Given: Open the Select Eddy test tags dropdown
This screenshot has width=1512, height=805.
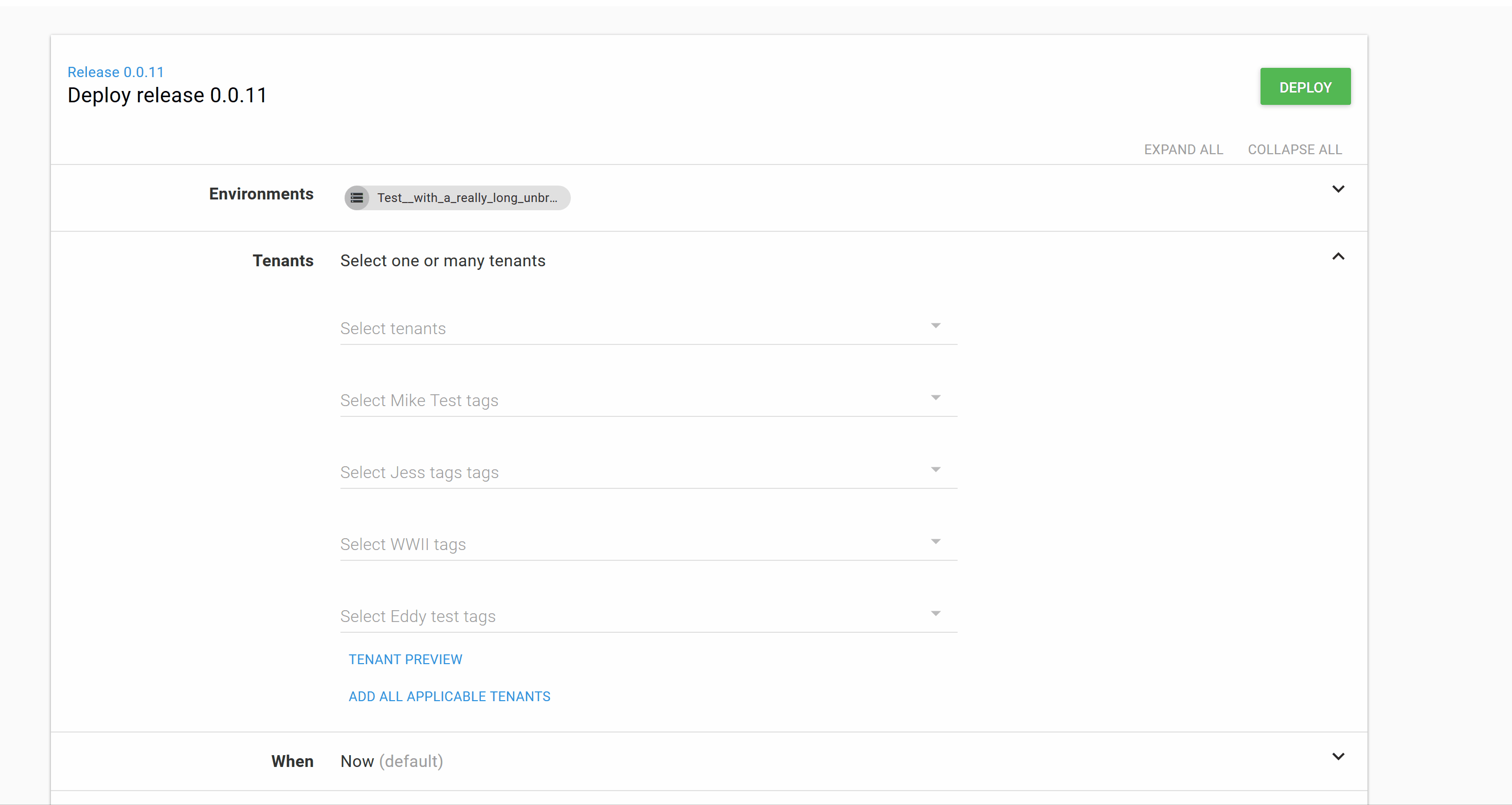Looking at the screenshot, I should coord(935,613).
